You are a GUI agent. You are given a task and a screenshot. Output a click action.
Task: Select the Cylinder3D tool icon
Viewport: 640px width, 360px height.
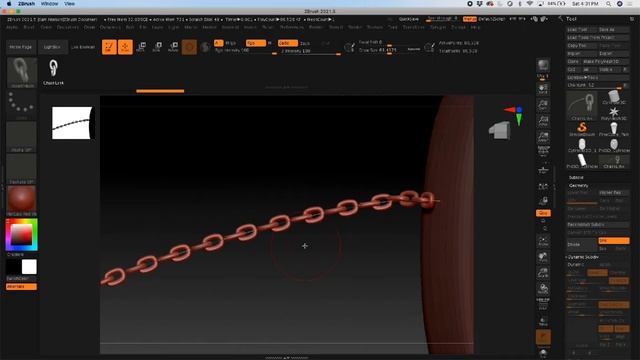tap(614, 98)
